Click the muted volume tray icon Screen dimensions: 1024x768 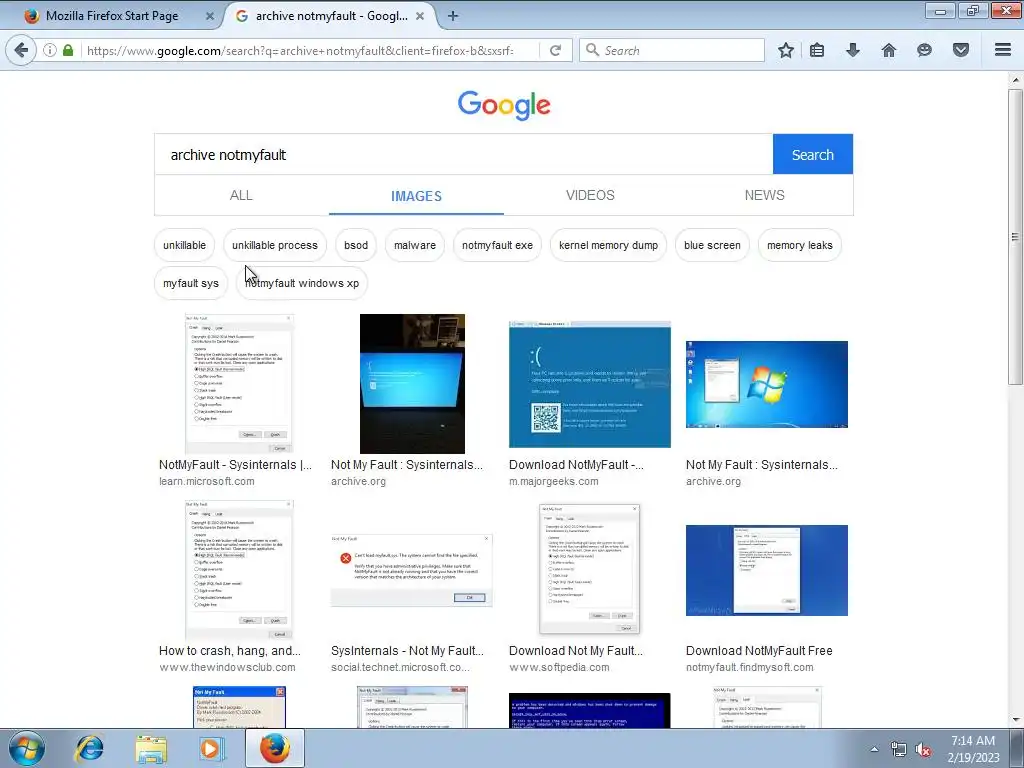(923, 750)
